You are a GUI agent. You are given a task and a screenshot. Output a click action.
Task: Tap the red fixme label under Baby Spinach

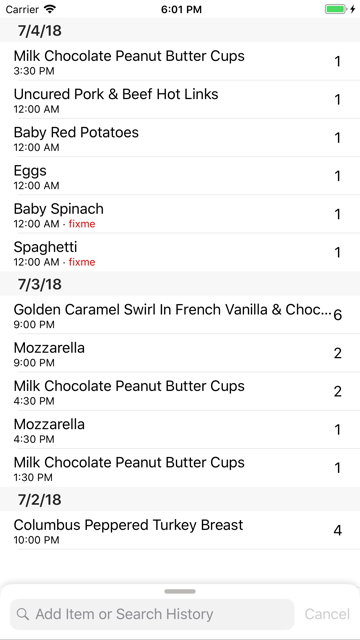(x=82, y=224)
